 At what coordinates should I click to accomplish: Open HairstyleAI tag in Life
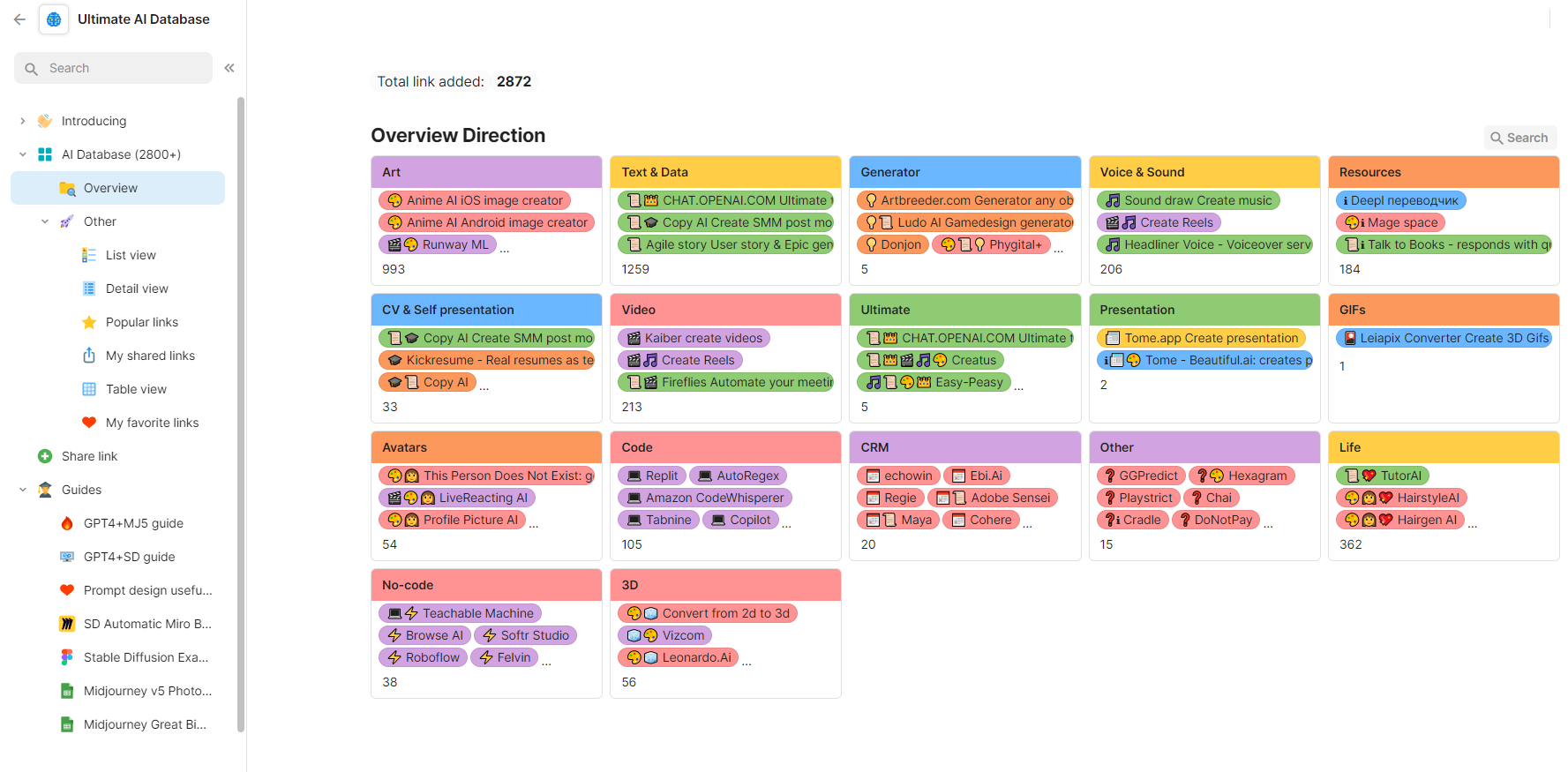click(x=1401, y=498)
